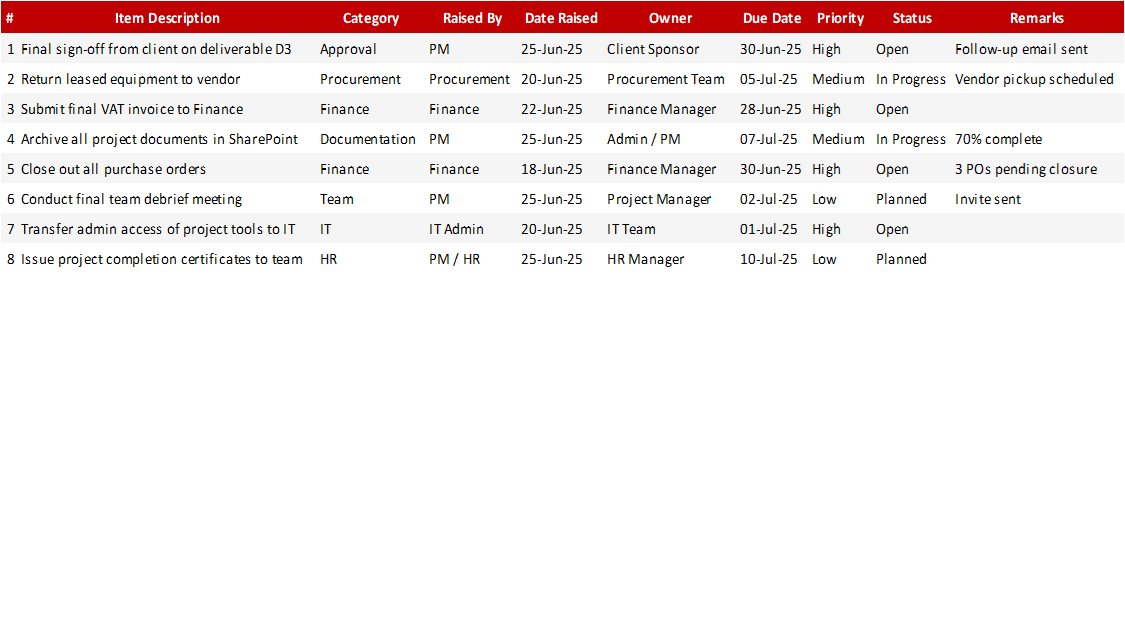The height and width of the screenshot is (625, 1125).
Task: Click the Due Date column header
Action: (x=772, y=19)
